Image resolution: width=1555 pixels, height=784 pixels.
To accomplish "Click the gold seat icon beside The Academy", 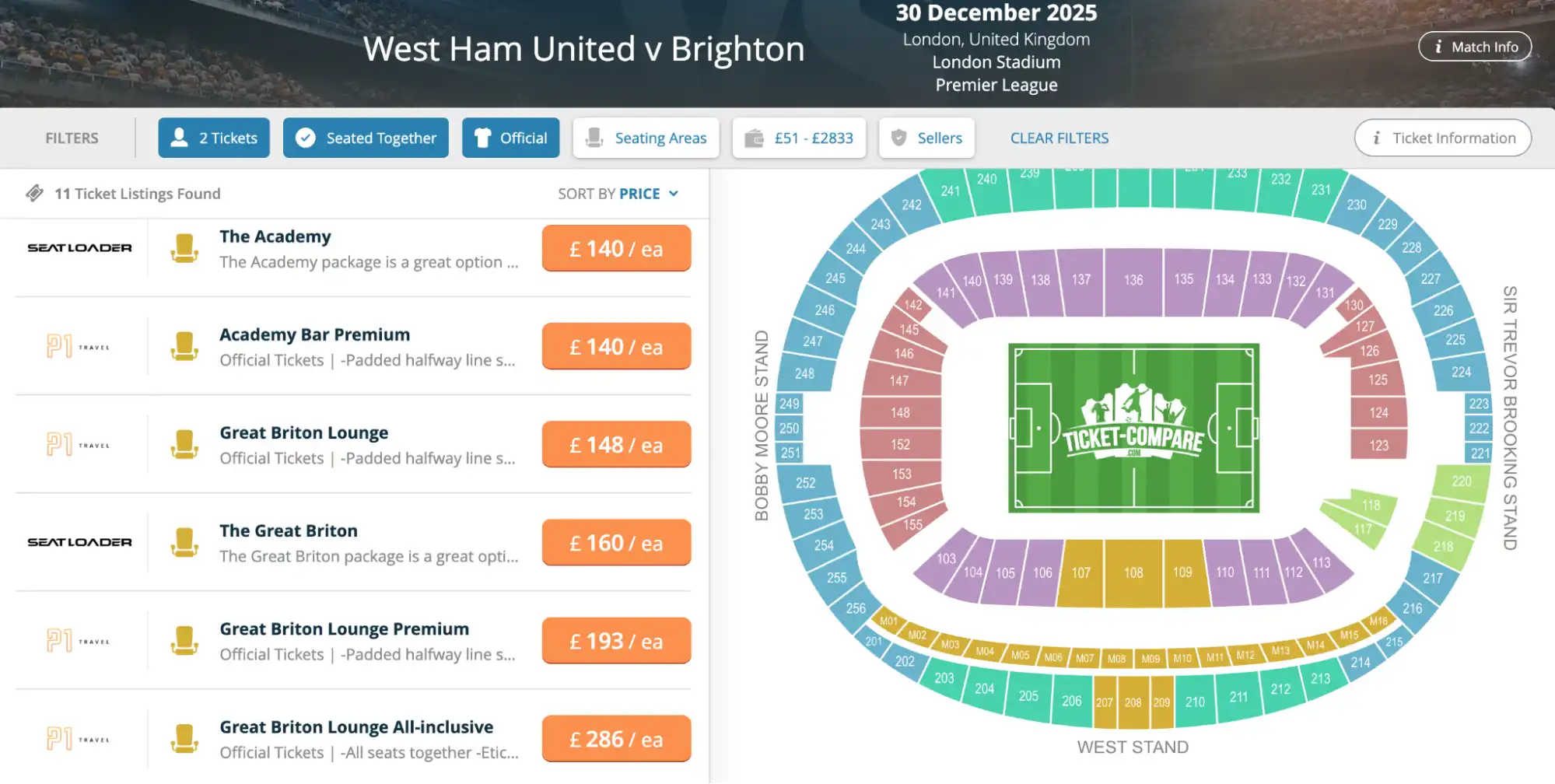I will click(184, 248).
